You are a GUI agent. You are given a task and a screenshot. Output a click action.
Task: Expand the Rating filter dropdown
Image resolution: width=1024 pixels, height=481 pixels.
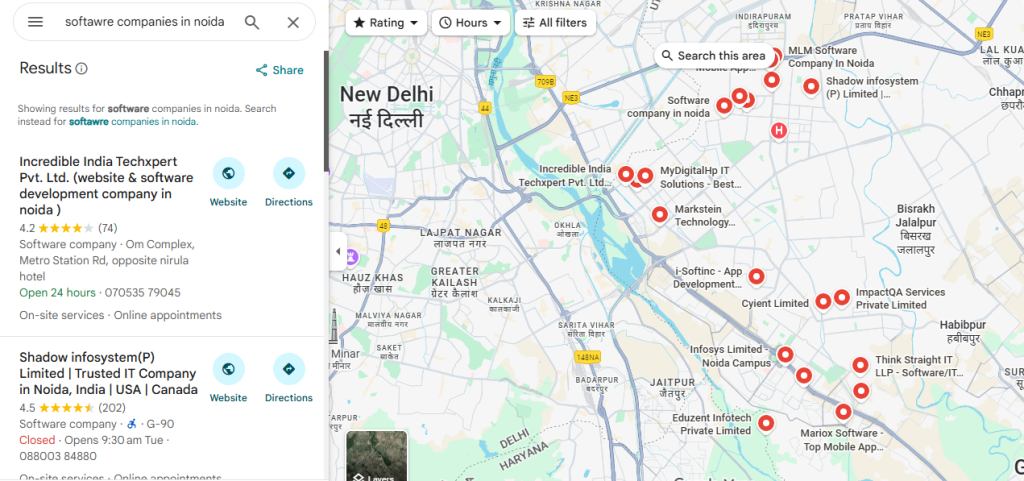point(386,23)
